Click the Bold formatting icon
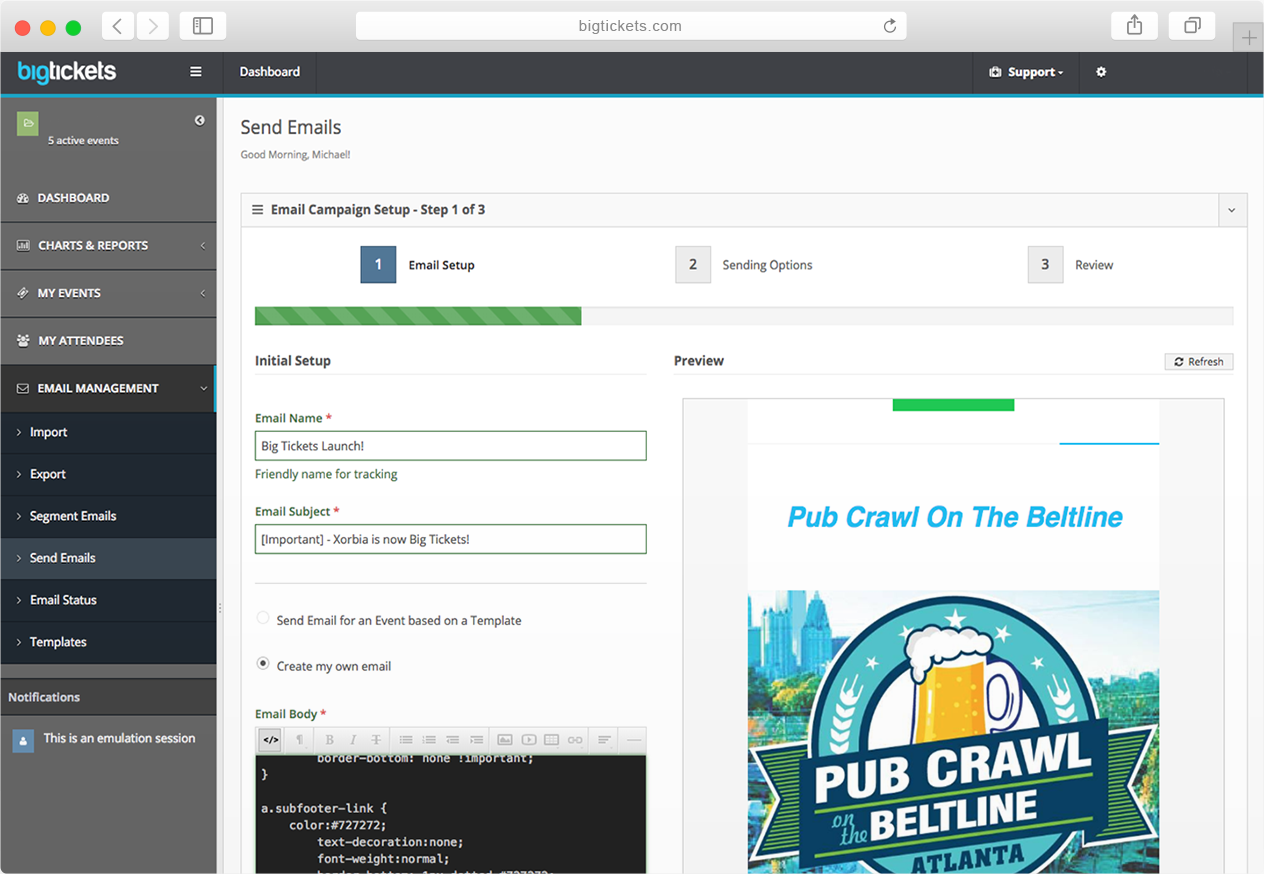 click(329, 740)
